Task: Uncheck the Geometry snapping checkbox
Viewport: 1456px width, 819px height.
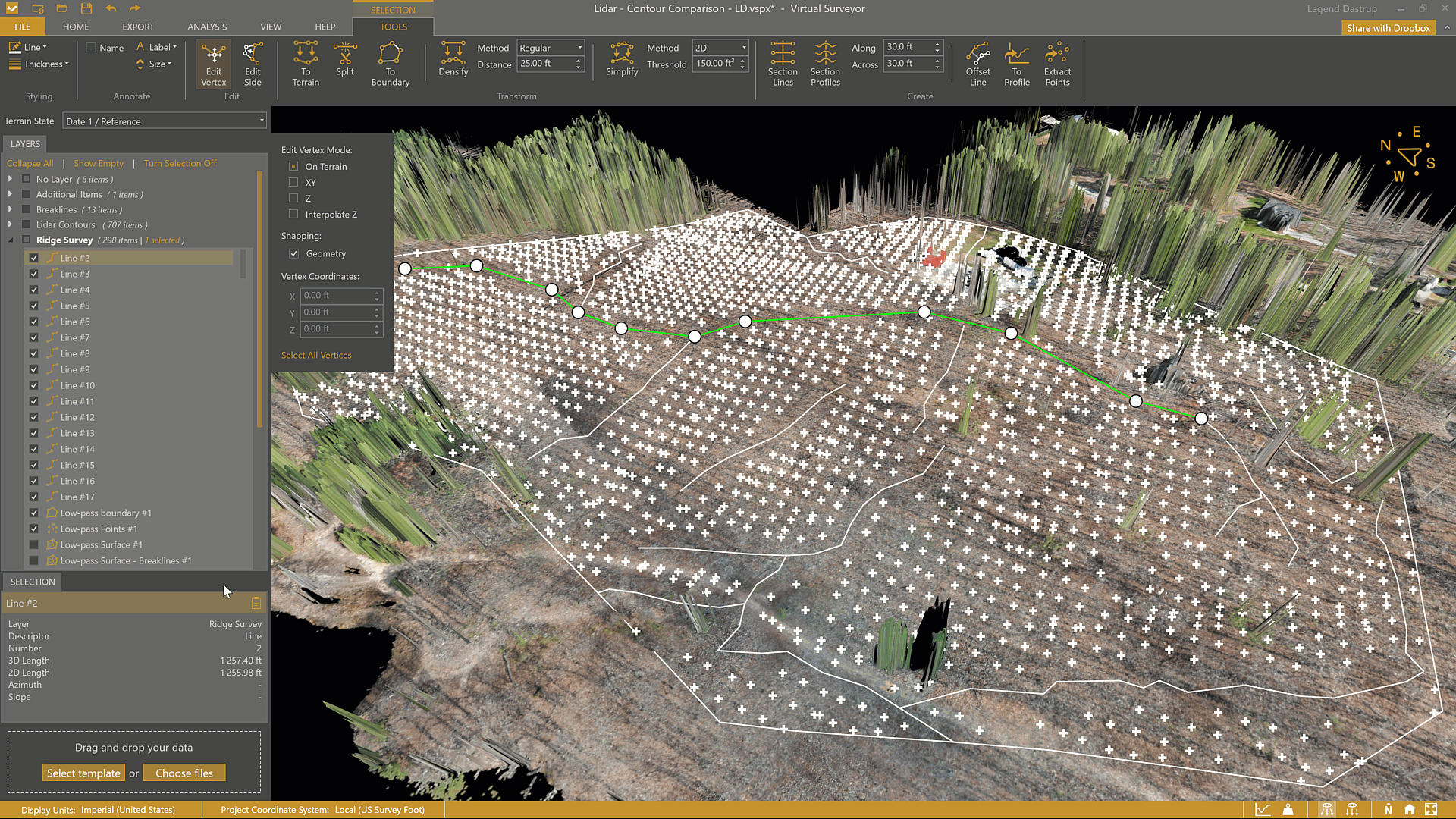Action: tap(294, 254)
